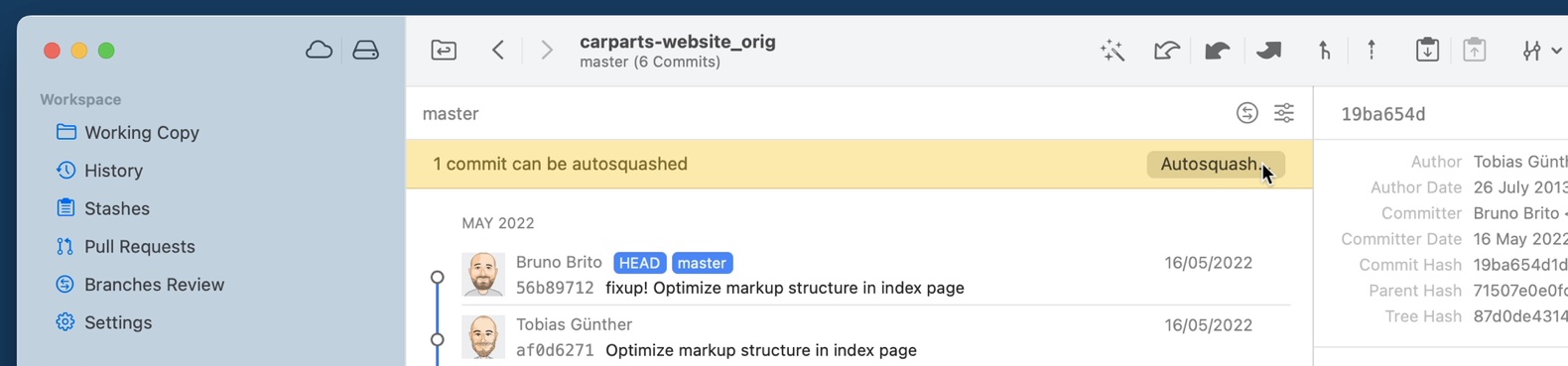Select the fixup! commit 56b89712
The image size is (1568, 366).
click(858, 275)
